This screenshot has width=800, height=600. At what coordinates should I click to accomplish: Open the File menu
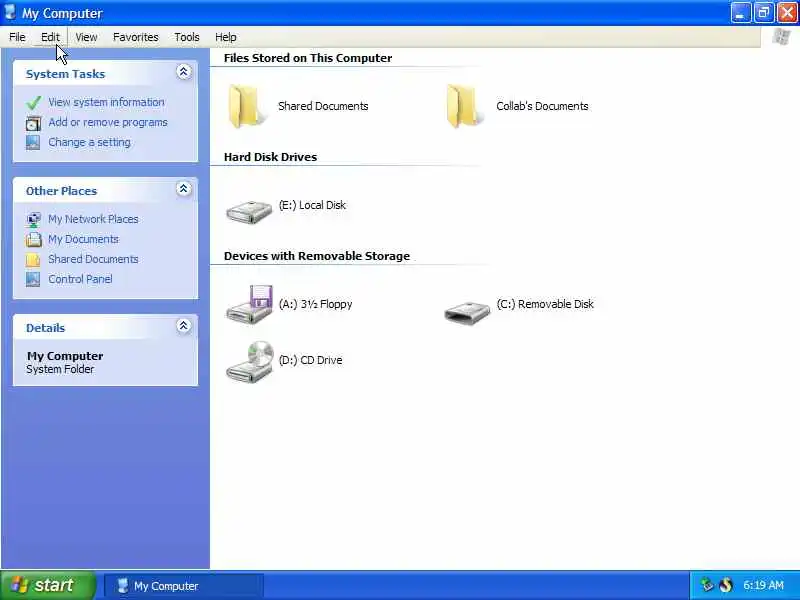(x=17, y=37)
